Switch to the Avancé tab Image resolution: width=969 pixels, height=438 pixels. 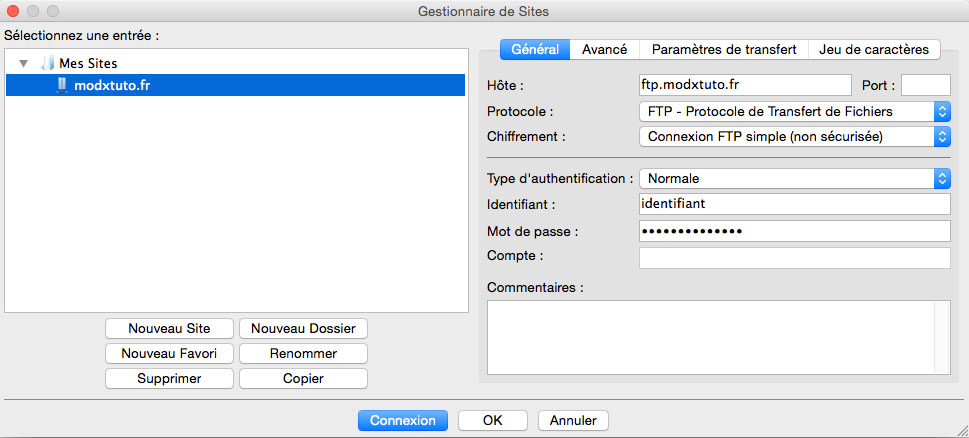point(604,49)
